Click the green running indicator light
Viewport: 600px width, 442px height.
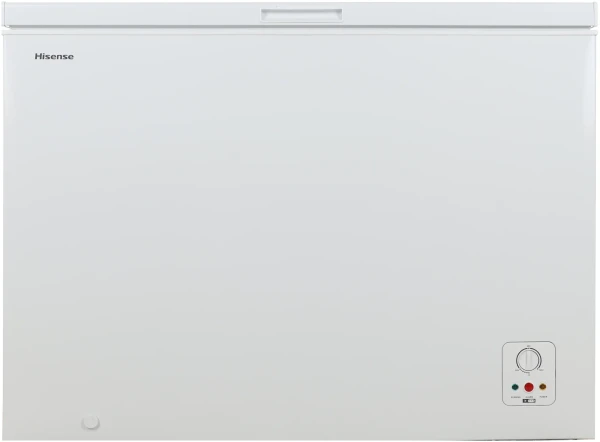coord(515,387)
